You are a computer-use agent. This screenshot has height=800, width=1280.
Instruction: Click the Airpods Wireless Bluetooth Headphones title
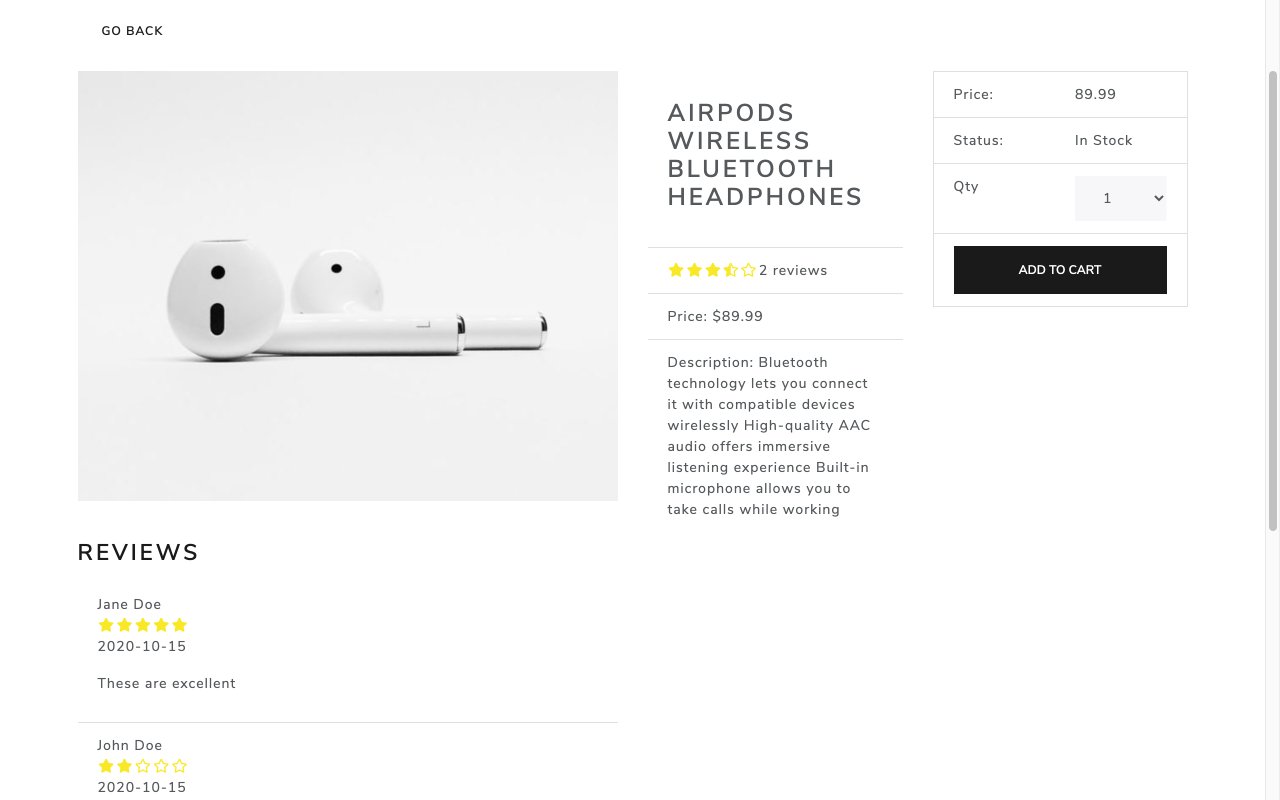(765, 155)
